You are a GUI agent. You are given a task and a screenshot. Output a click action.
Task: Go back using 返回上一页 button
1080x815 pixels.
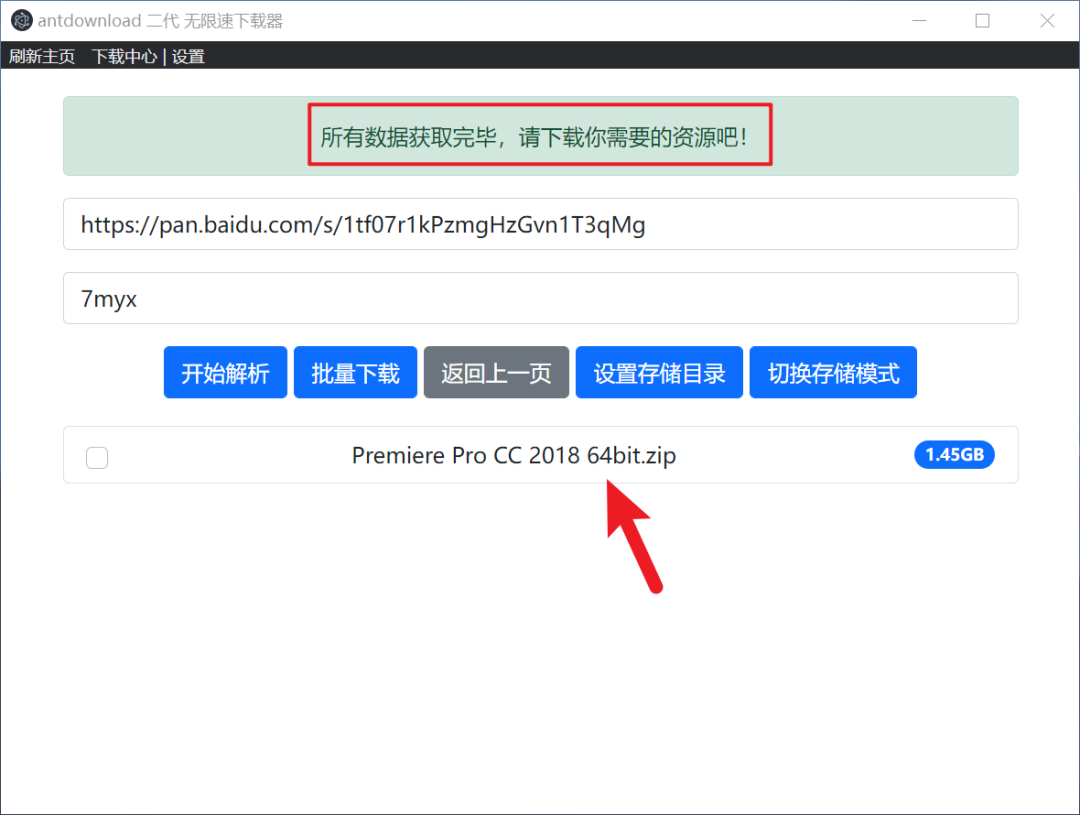click(x=496, y=373)
